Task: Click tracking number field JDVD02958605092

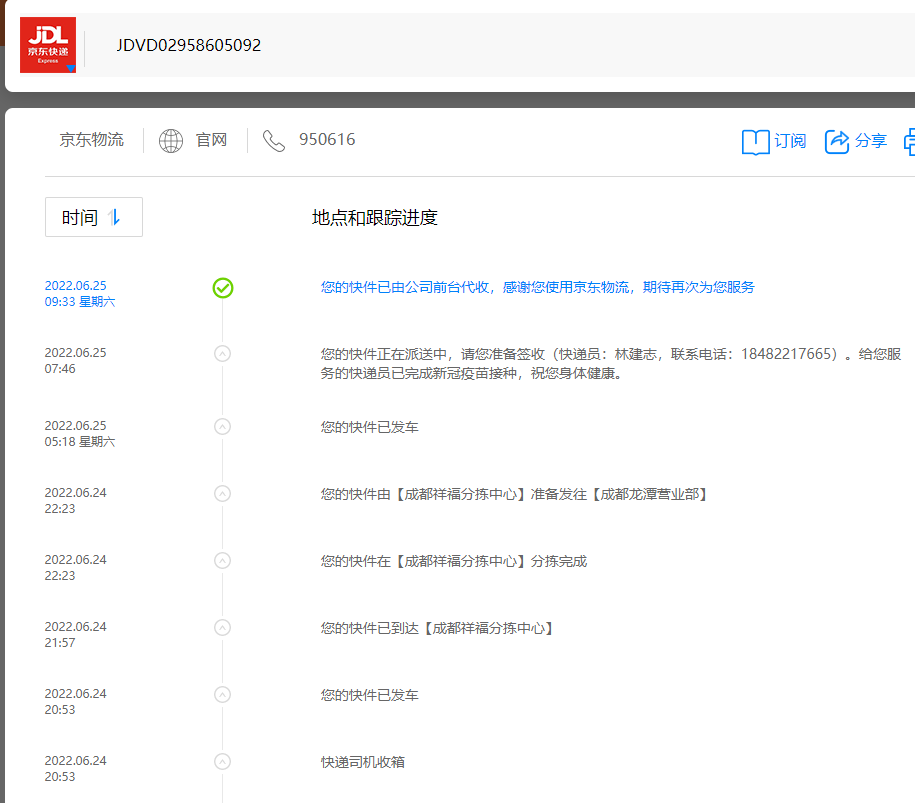Action: [188, 46]
